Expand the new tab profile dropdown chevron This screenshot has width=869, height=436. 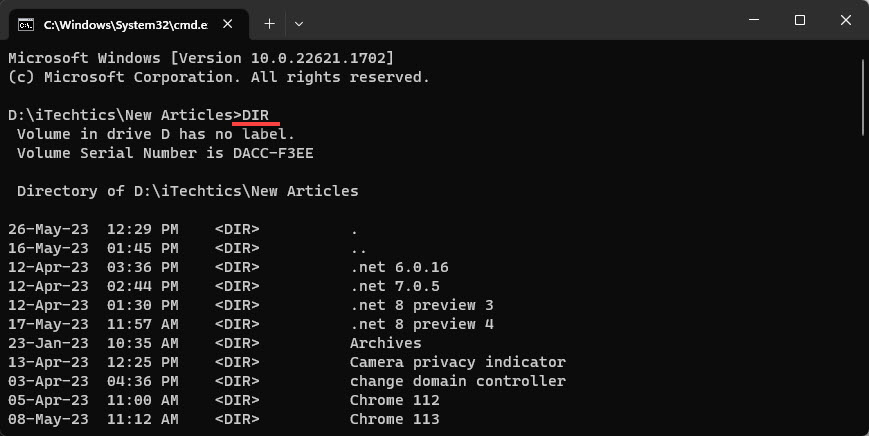(x=299, y=24)
